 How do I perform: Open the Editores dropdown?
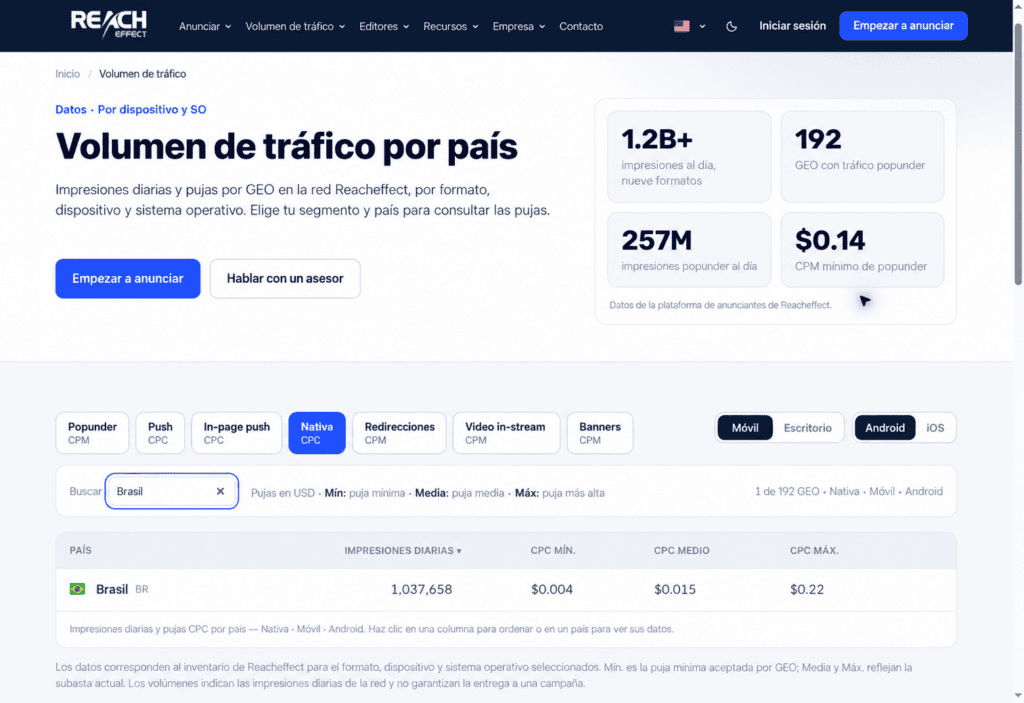click(384, 26)
